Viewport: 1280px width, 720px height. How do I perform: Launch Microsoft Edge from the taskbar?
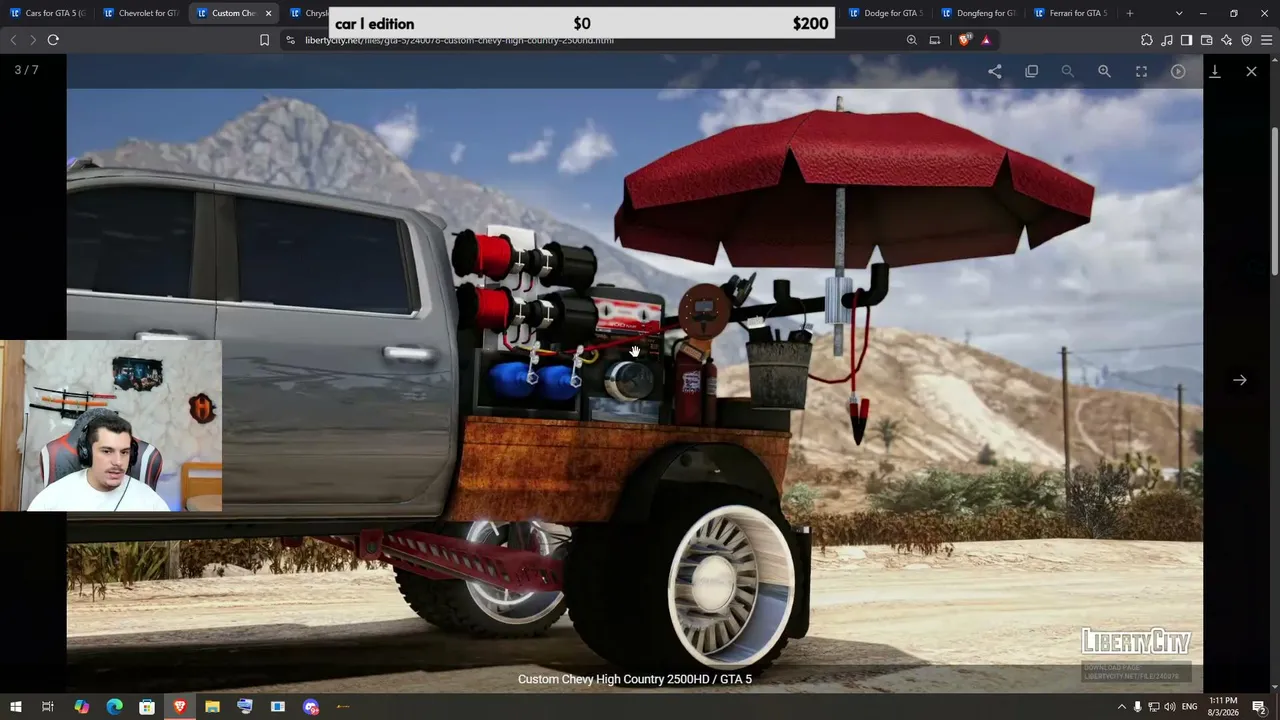[114, 707]
